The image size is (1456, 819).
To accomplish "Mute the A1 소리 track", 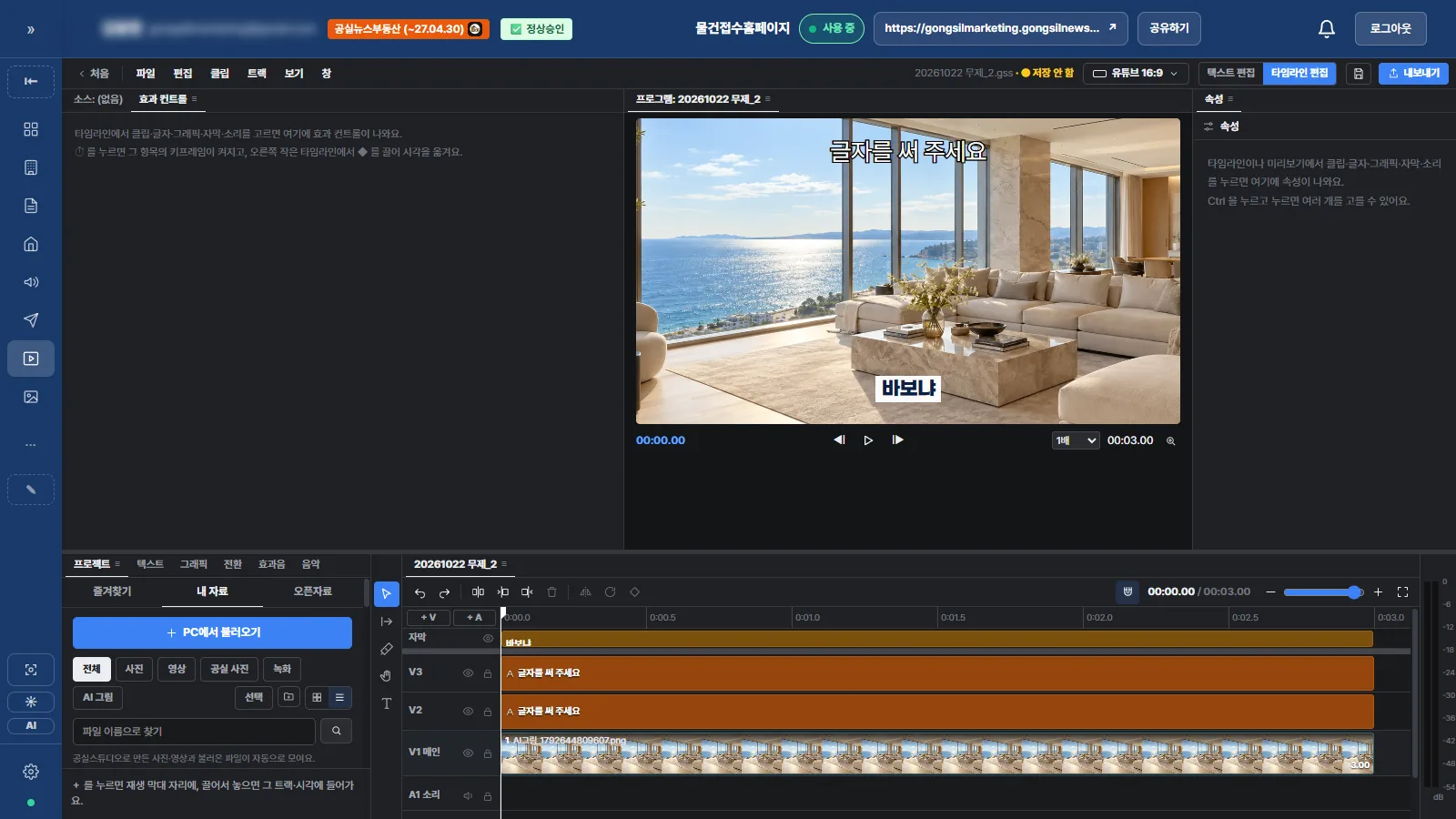I will [x=468, y=796].
